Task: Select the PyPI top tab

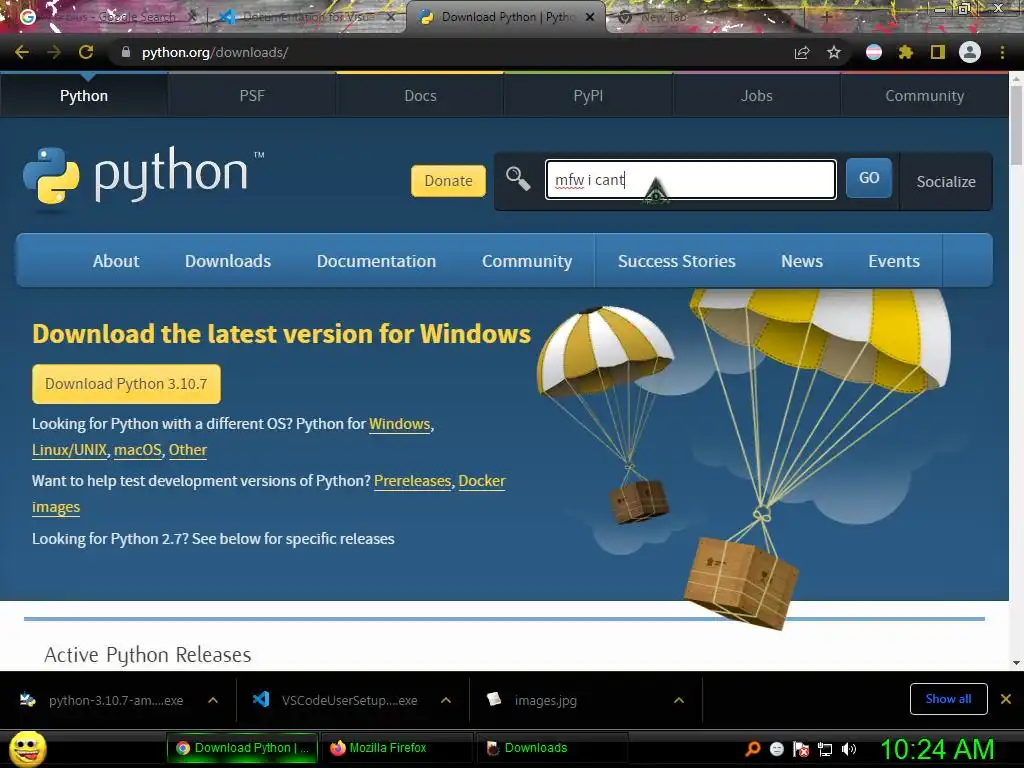Action: point(588,95)
